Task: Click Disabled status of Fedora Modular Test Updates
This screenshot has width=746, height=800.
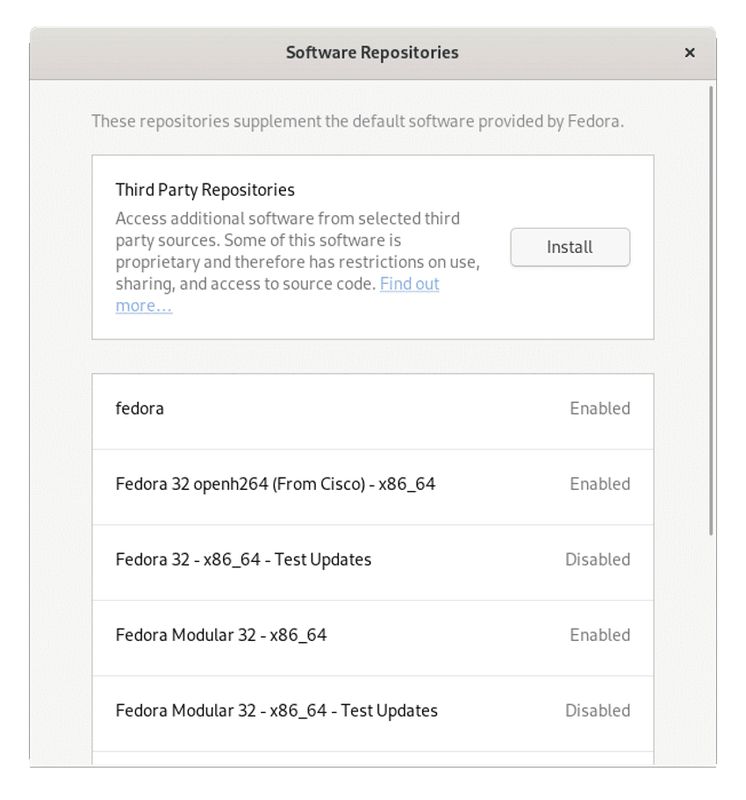Action: (x=598, y=711)
